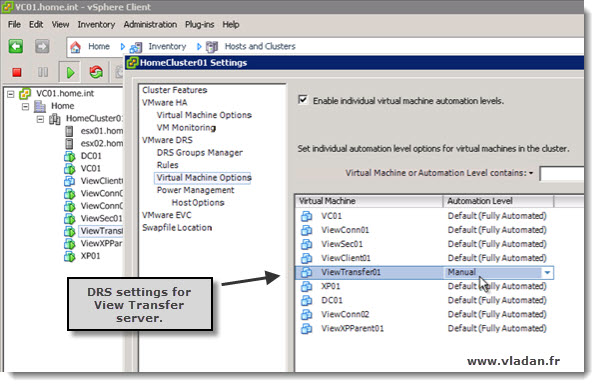Select the ViewConn02 row name in the settings table
The width and height of the screenshot is (599, 387).
coord(345,315)
